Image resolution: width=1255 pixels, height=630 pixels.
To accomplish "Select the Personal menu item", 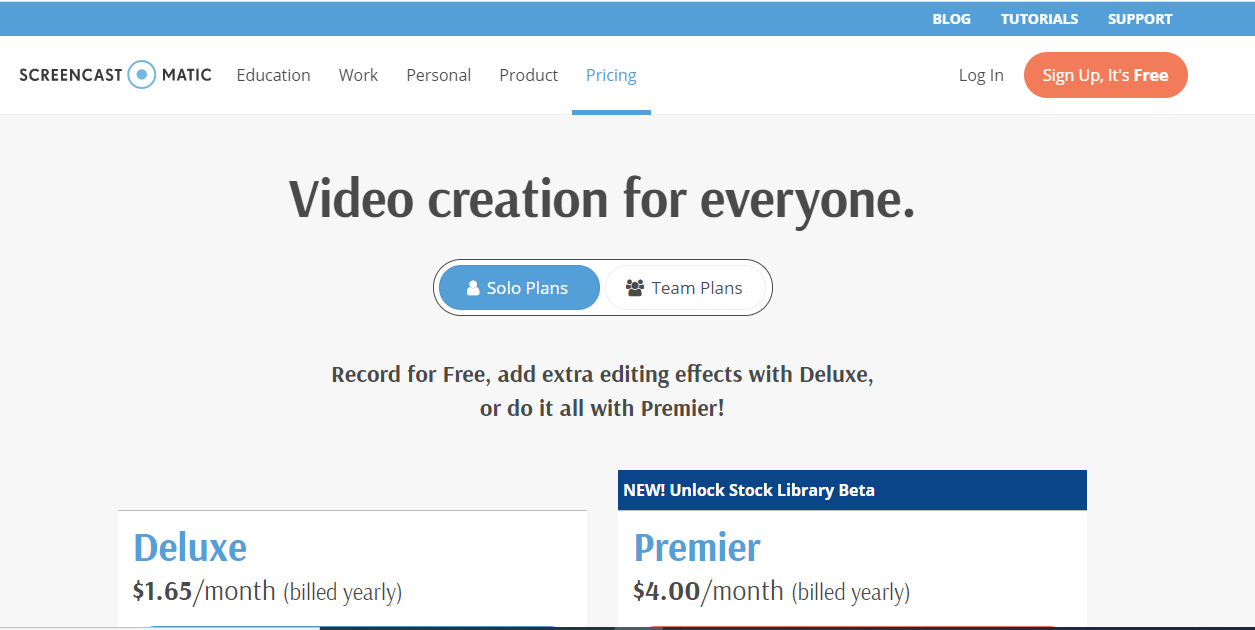I will [x=438, y=75].
